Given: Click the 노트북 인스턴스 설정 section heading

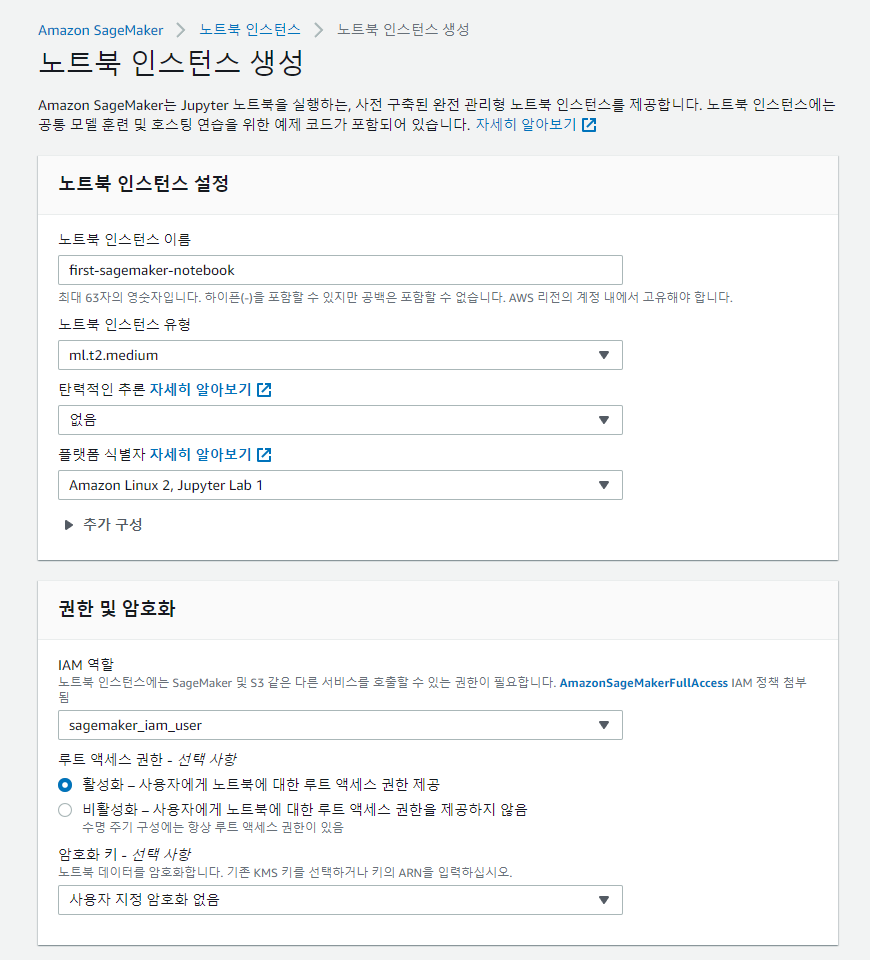Looking at the screenshot, I should click(143, 183).
